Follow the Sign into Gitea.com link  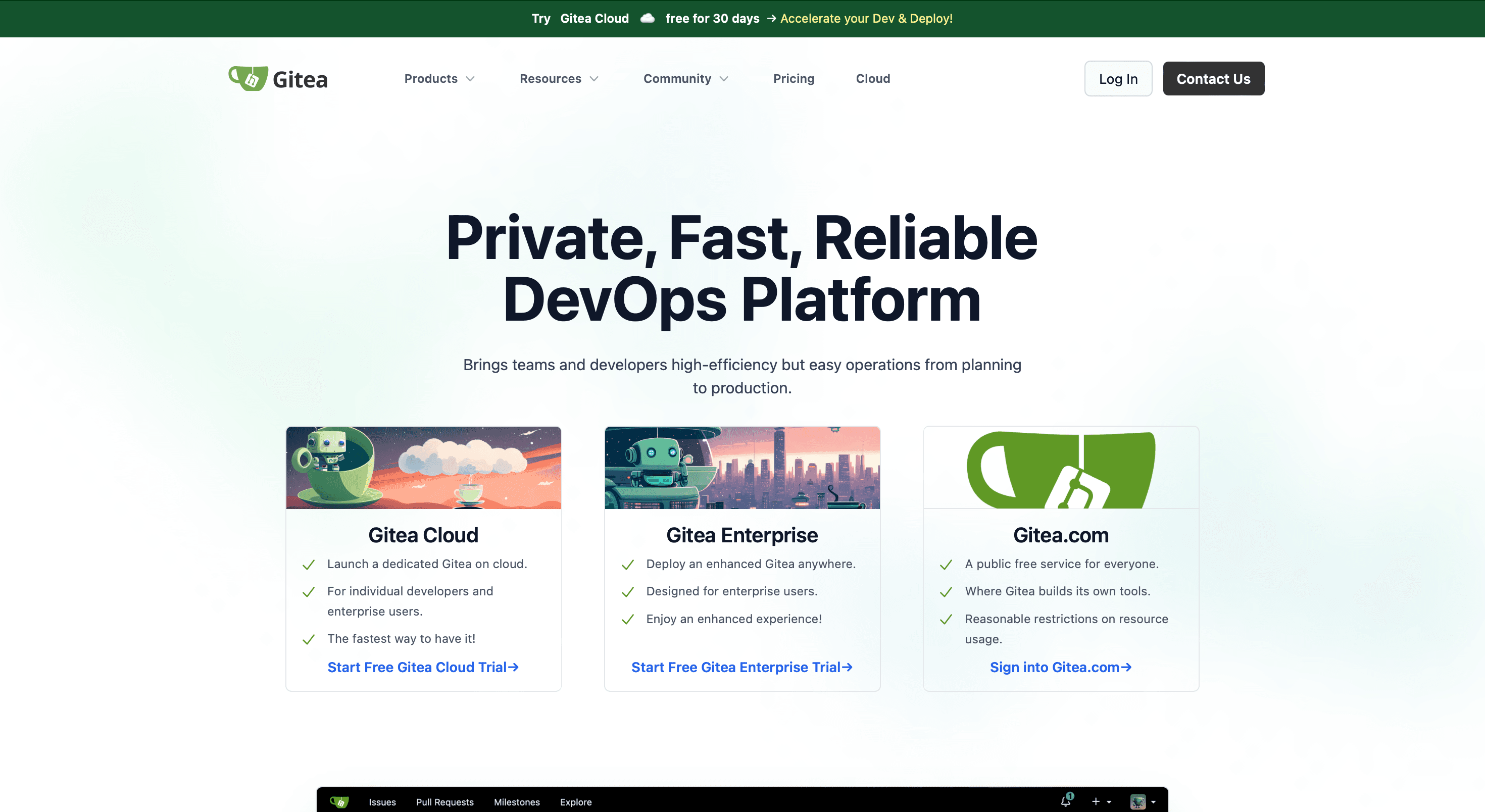(1061, 667)
